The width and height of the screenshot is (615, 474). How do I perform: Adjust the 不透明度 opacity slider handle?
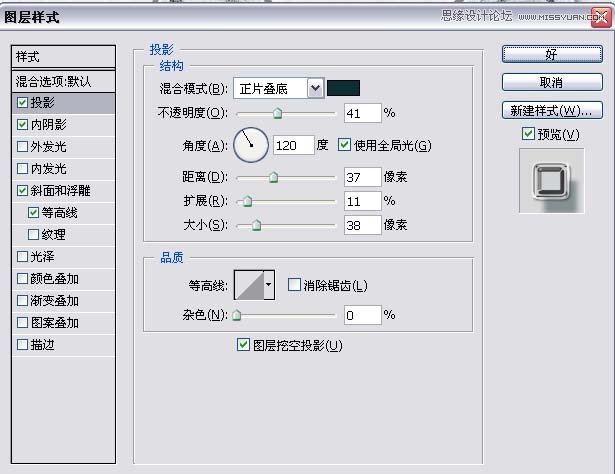pos(277,113)
